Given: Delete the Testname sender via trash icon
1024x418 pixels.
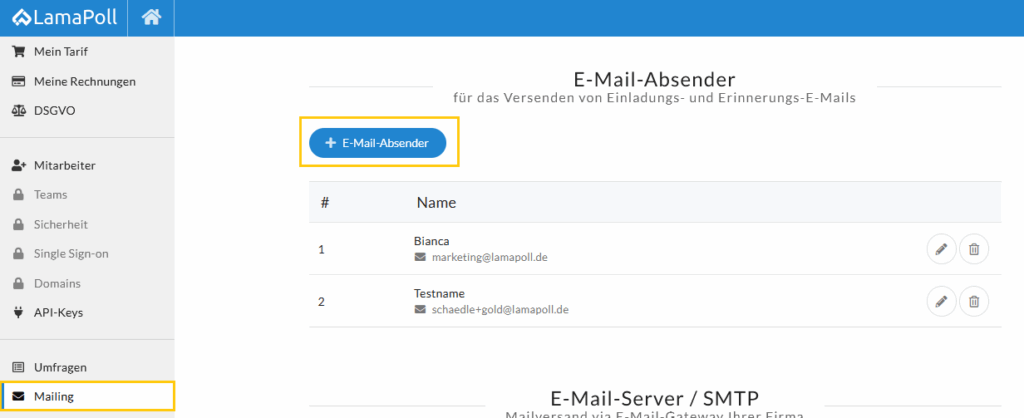Looking at the screenshot, I should [x=974, y=301].
